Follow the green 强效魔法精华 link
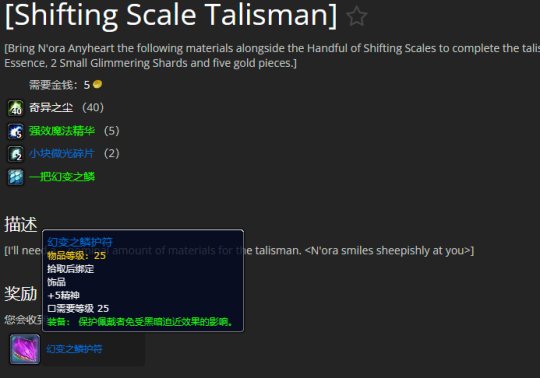 [62, 131]
